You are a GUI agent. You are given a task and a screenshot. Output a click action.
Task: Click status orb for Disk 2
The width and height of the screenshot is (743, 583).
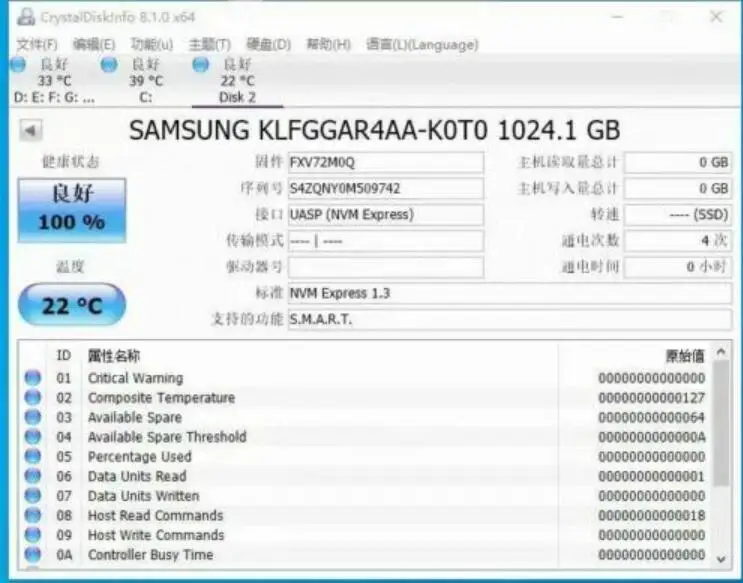200,64
